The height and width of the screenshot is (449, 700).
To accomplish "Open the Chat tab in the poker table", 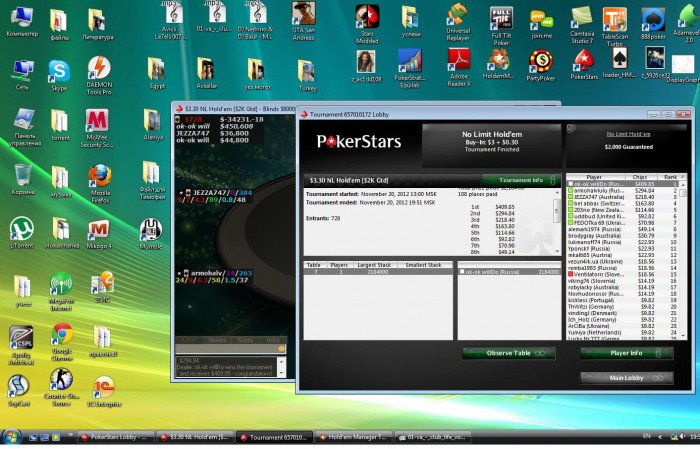I will tap(189, 340).
